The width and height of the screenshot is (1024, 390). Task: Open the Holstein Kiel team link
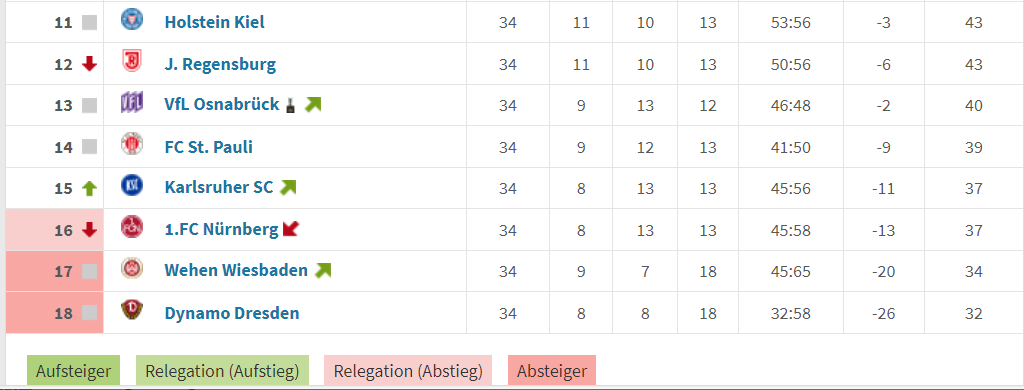coord(214,22)
